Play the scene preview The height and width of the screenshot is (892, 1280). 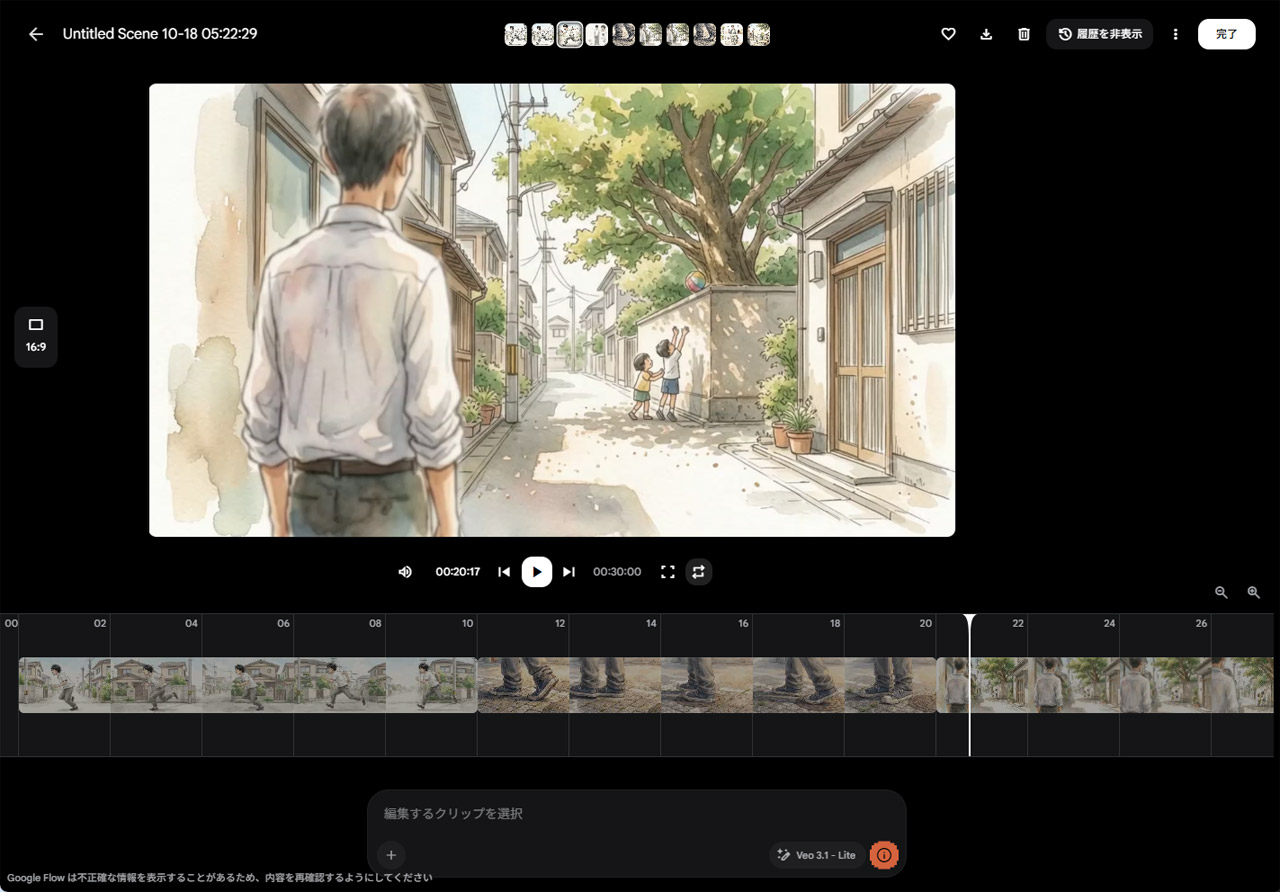tap(537, 572)
